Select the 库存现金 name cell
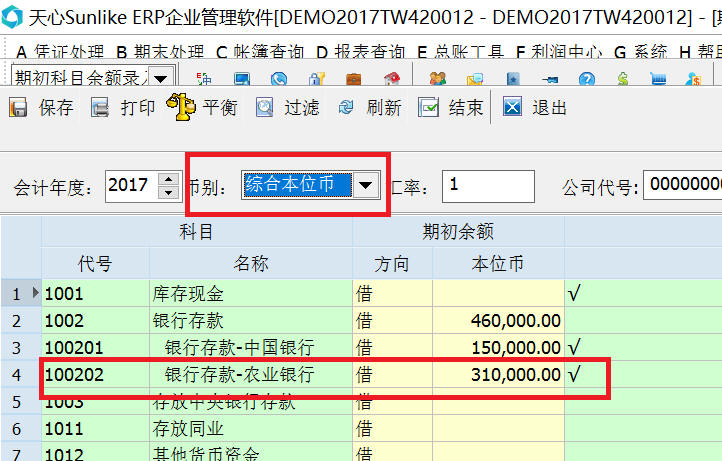The height and width of the screenshot is (461, 722). [251, 293]
